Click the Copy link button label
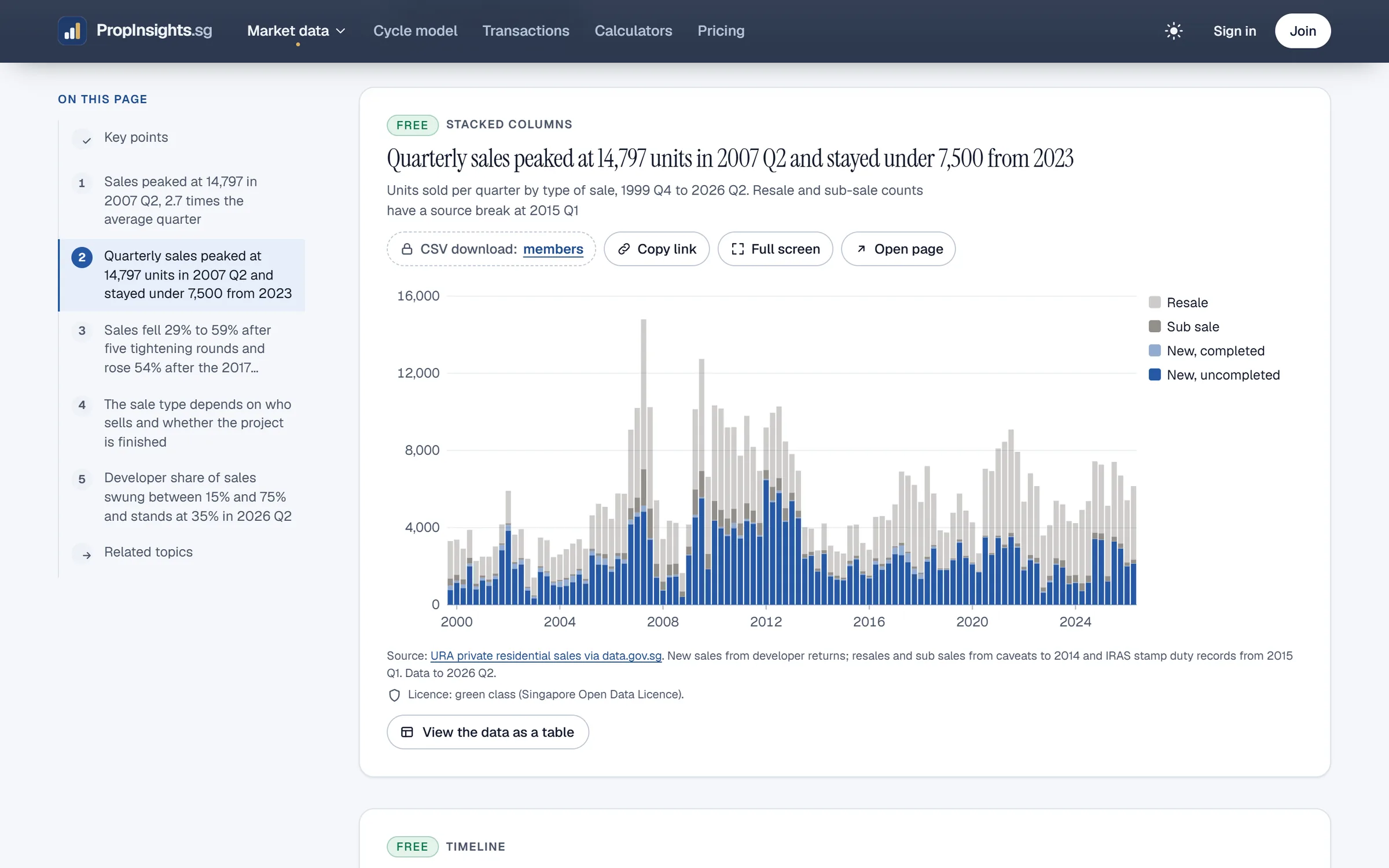The width and height of the screenshot is (1389, 868). coord(667,249)
